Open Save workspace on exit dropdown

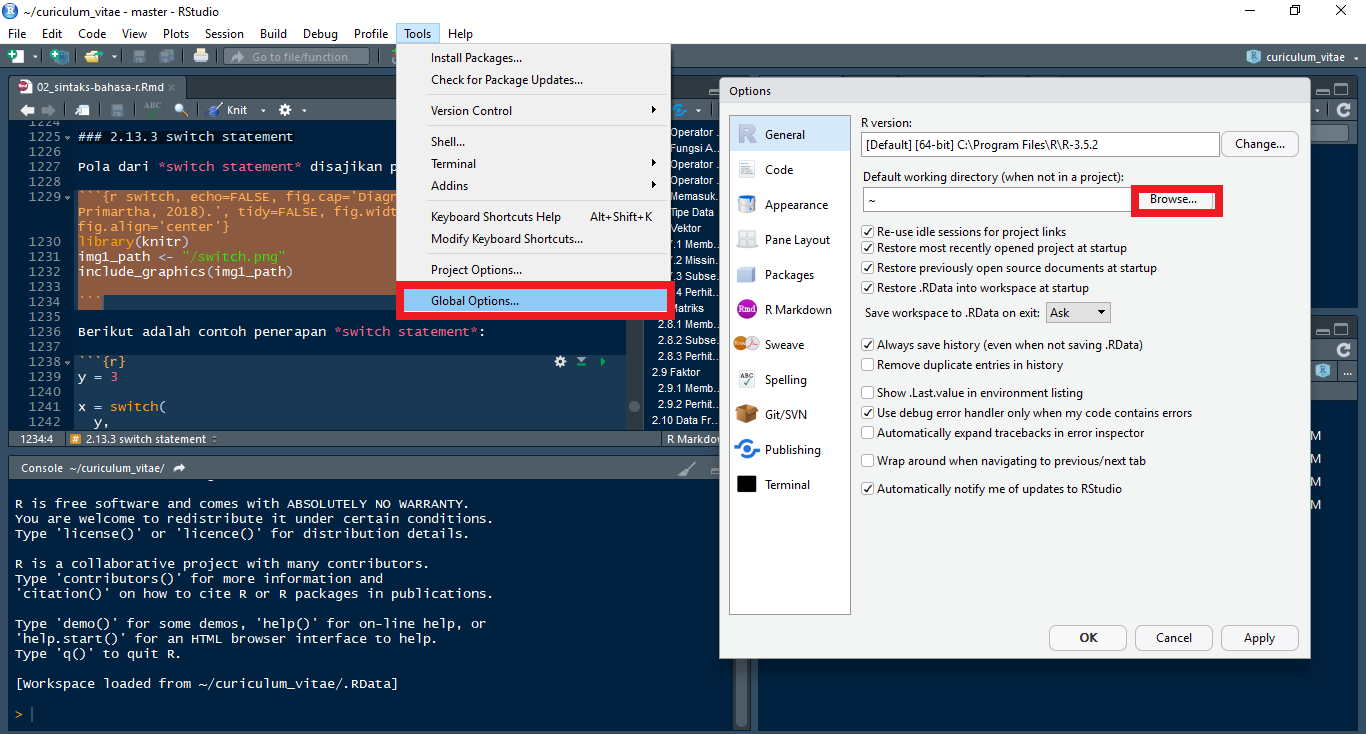click(x=1078, y=313)
